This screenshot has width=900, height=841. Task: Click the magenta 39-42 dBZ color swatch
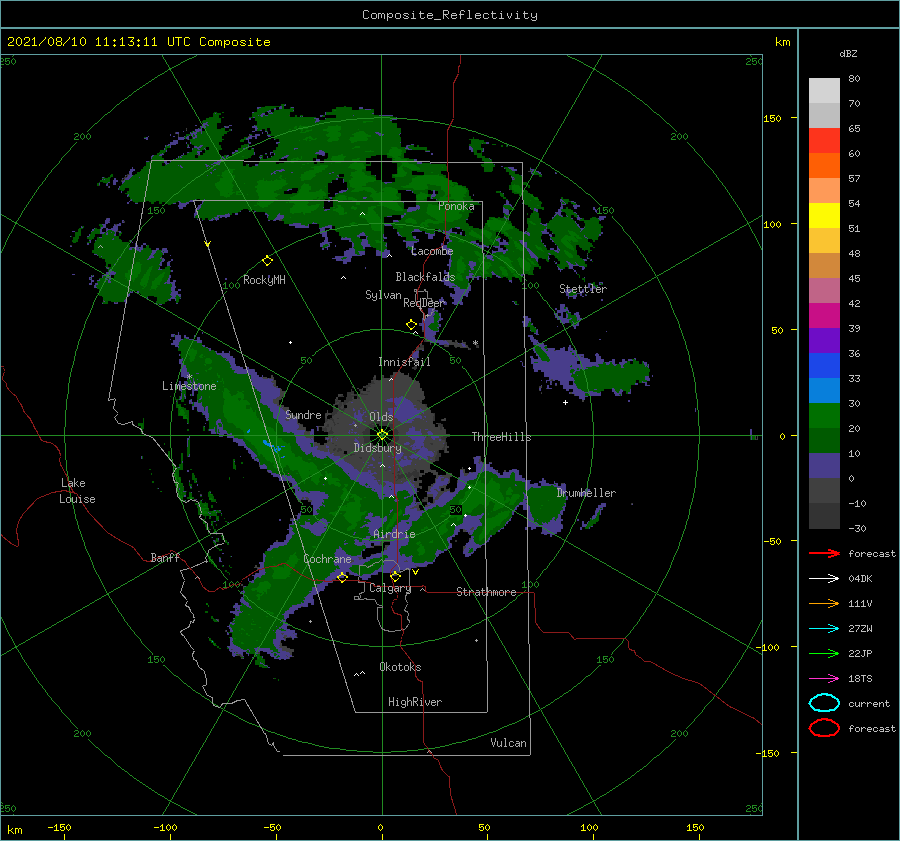[x=824, y=315]
